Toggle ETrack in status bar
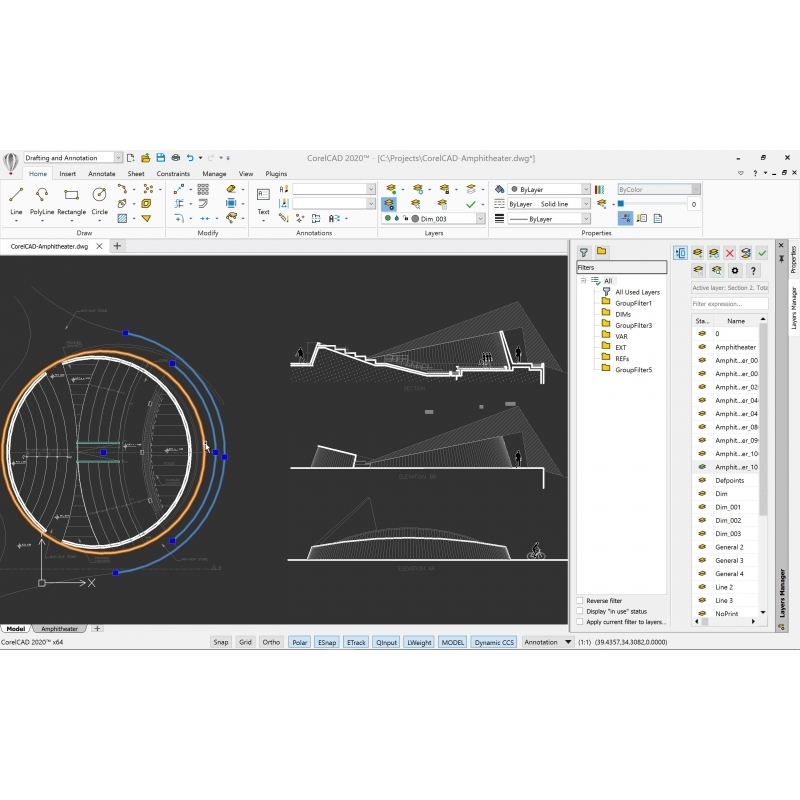Viewport: 800px width, 800px height. pyautogui.click(x=356, y=642)
